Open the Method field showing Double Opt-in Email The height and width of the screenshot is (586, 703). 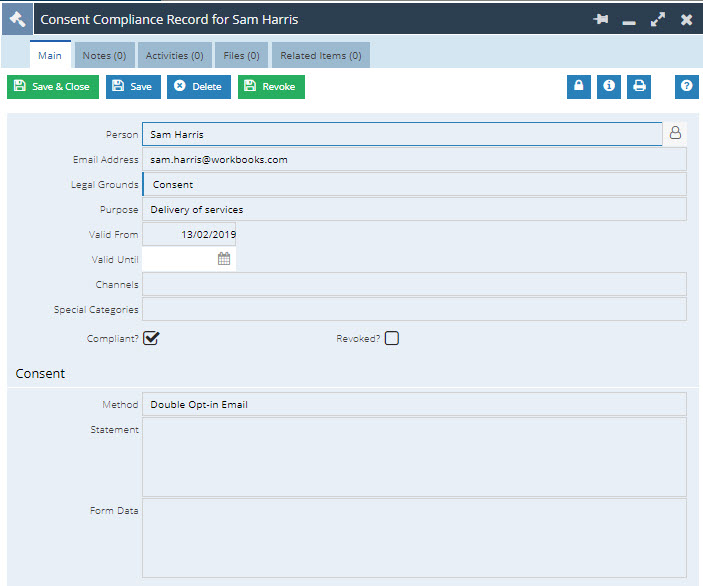click(x=414, y=404)
